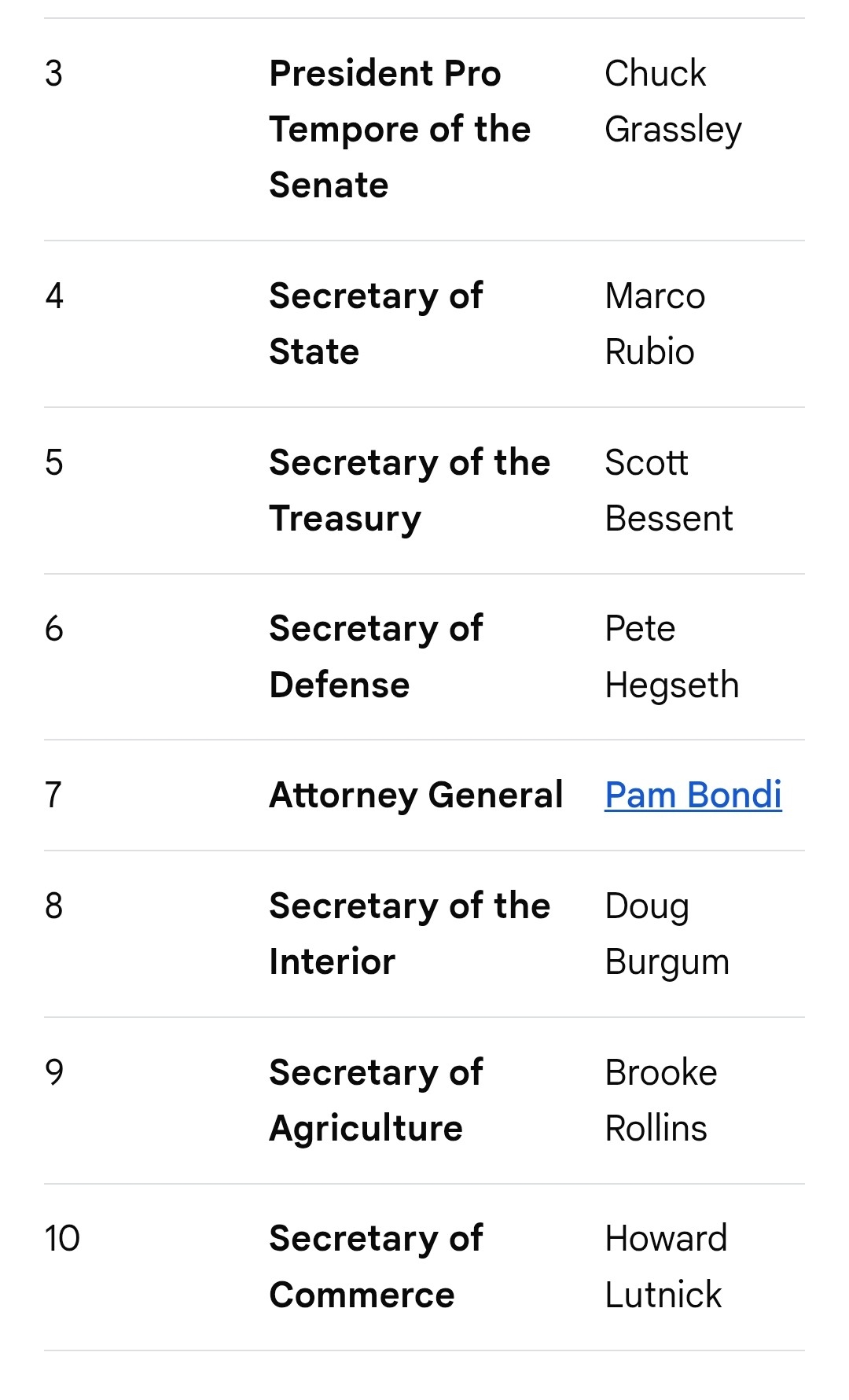The width and height of the screenshot is (849, 1400).
Task: Tap the Secretary of State title
Action: tap(376, 323)
